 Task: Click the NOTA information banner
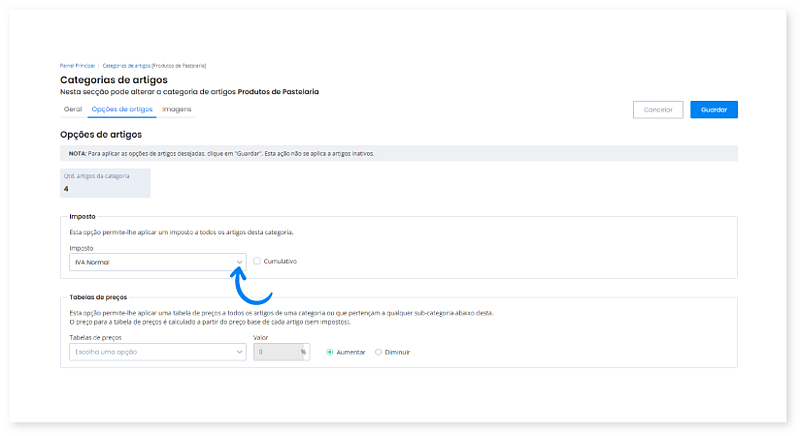pos(398,153)
